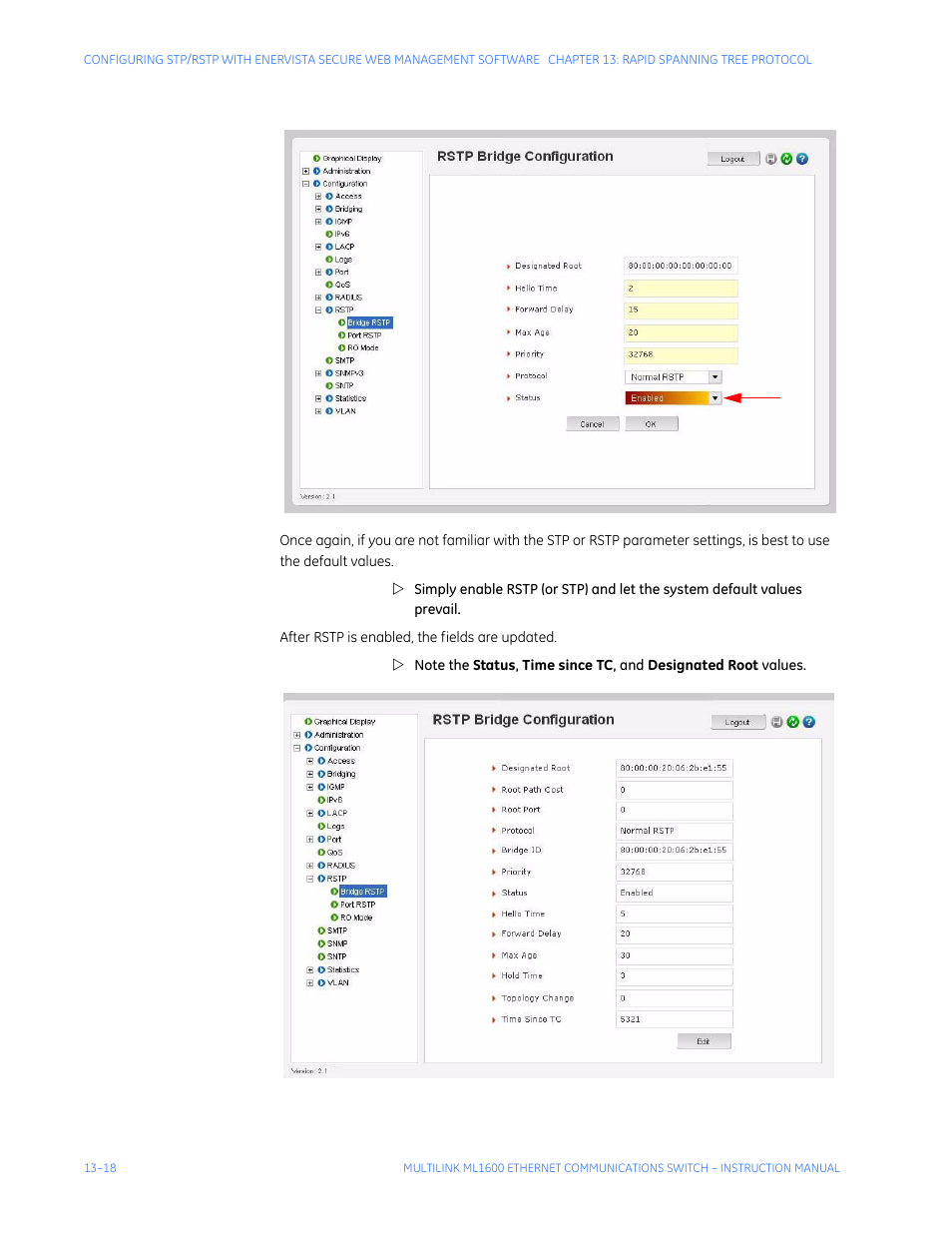Click the green refresh icon in the upper screenshot

pyautogui.click(x=786, y=159)
